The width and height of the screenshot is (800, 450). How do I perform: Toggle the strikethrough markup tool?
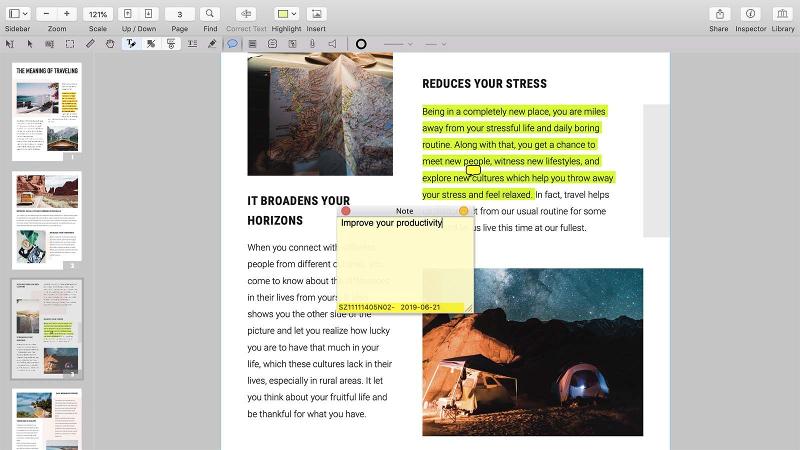tap(171, 44)
